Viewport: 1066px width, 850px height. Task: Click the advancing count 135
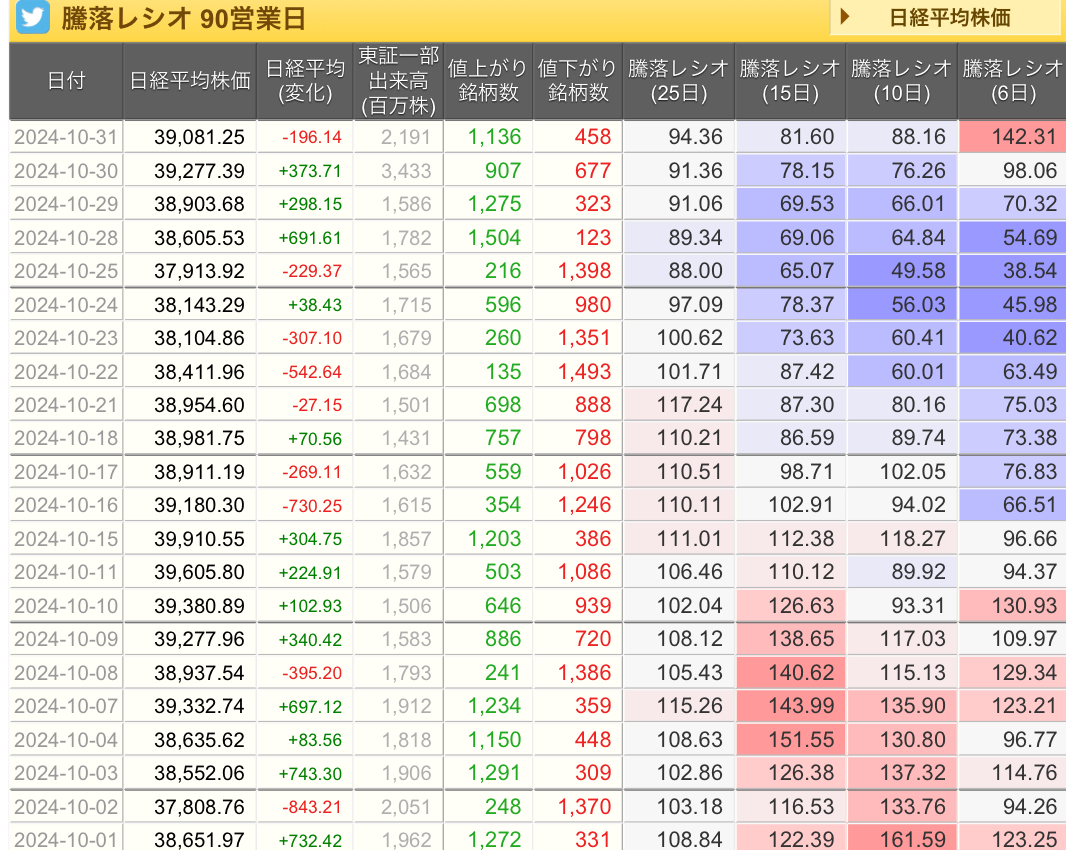coord(503,372)
